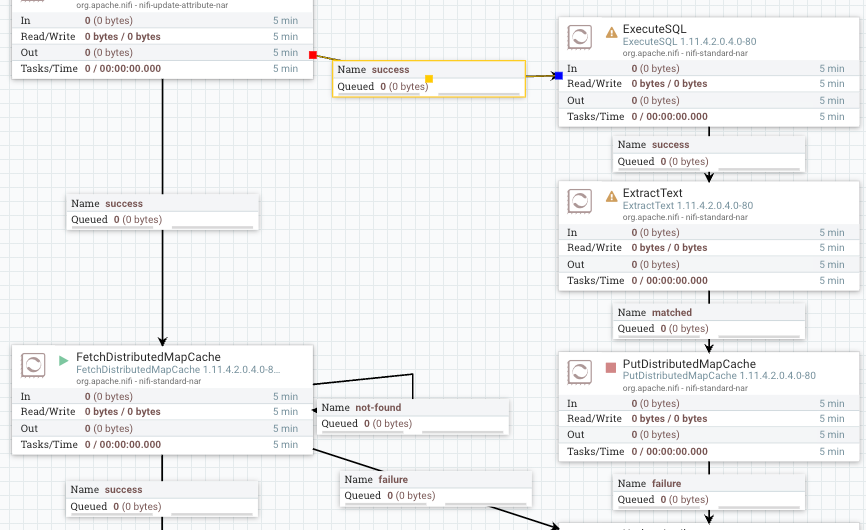Click the FetchDistributedMapCache In statistics row

point(162,396)
